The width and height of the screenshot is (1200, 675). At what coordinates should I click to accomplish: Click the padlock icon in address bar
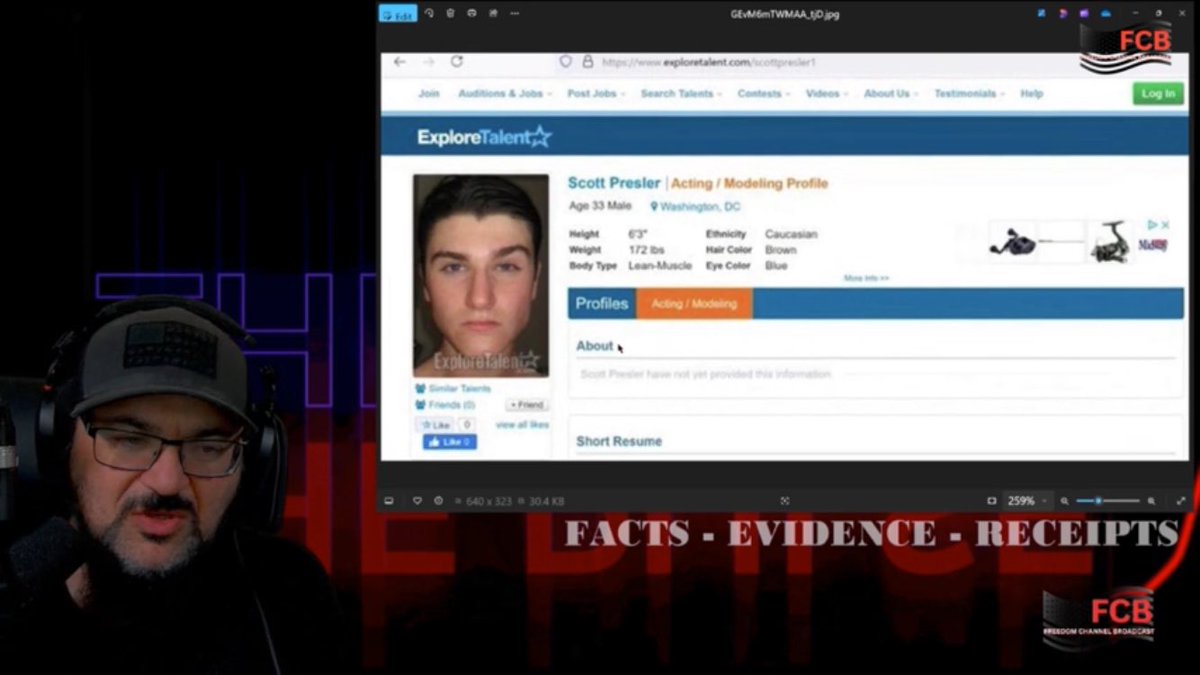click(x=588, y=62)
